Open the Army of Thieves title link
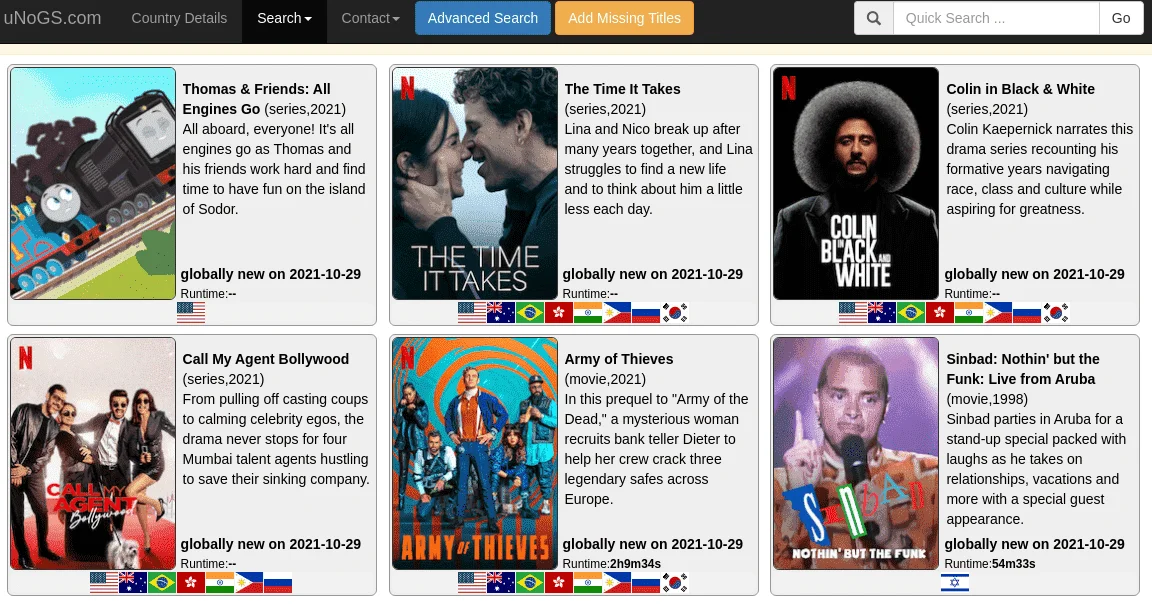This screenshot has height=604, width=1152. [x=619, y=359]
